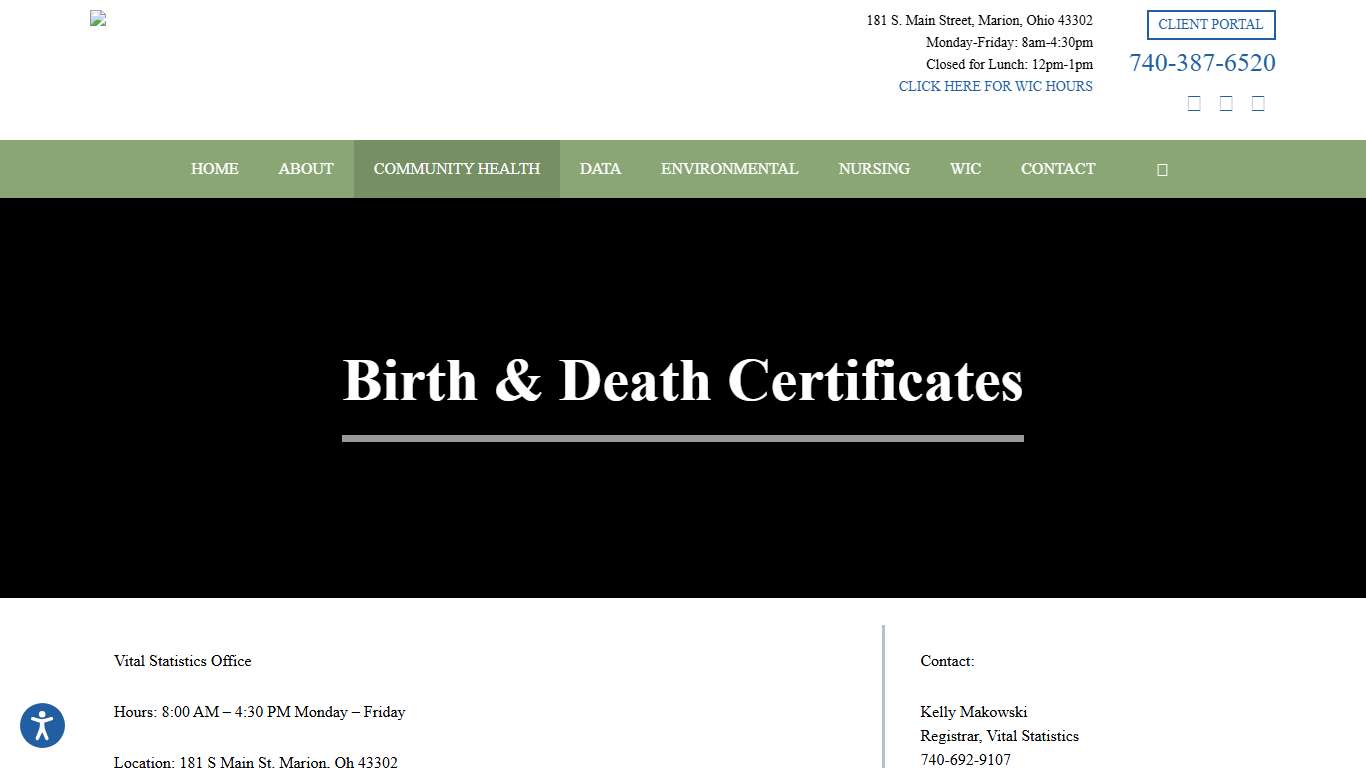Open the ABOUT dropdown menu
This screenshot has height=768, width=1366.
click(x=305, y=169)
